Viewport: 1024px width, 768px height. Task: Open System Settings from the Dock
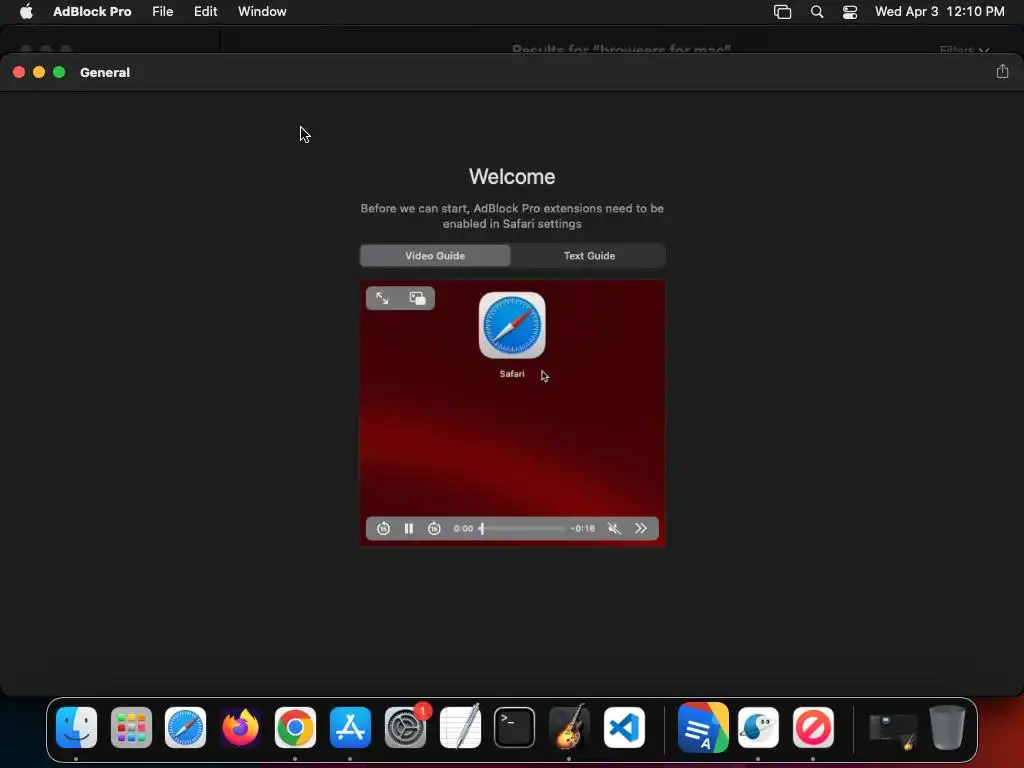point(405,728)
